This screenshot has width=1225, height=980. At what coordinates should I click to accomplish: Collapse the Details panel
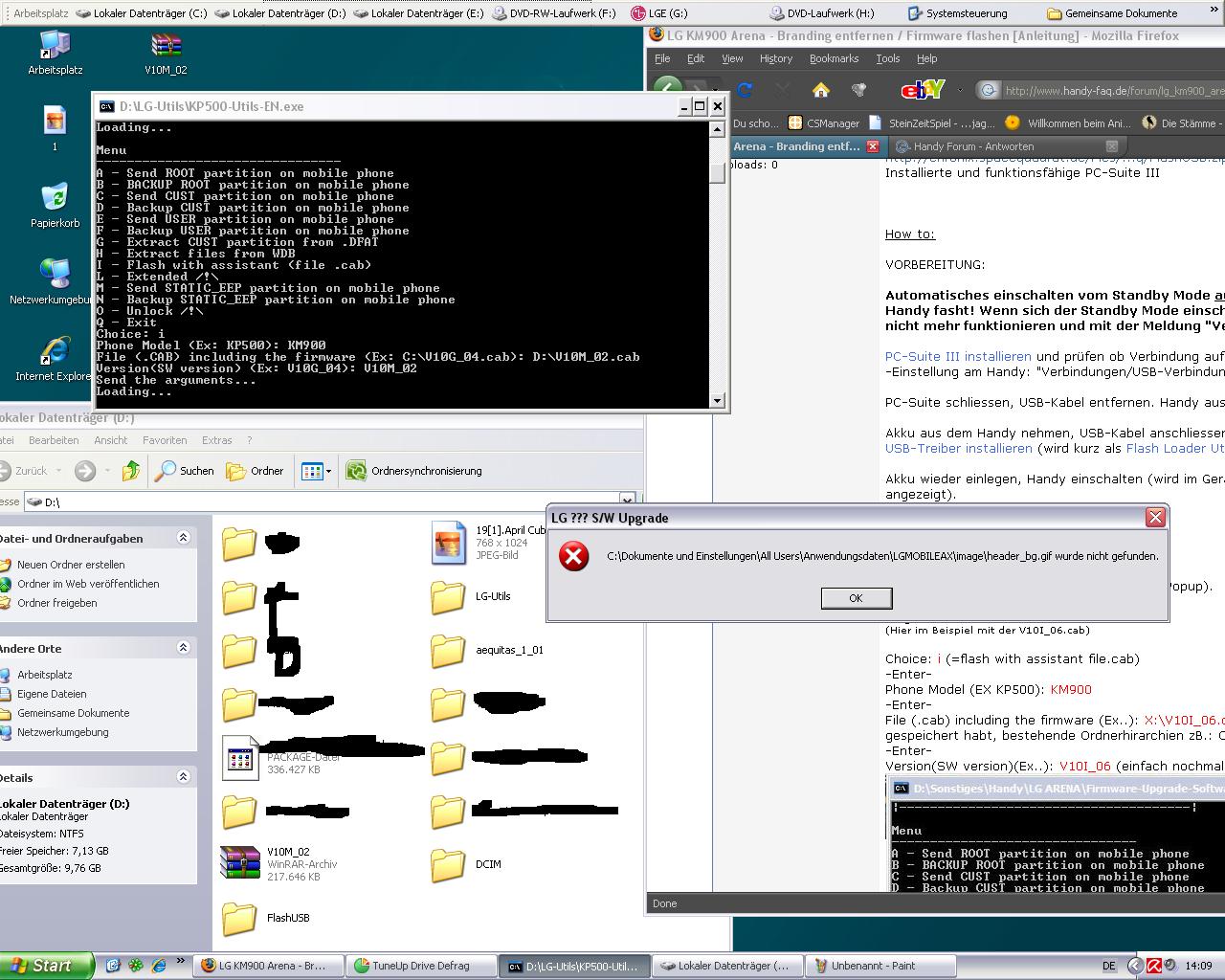[x=183, y=777]
